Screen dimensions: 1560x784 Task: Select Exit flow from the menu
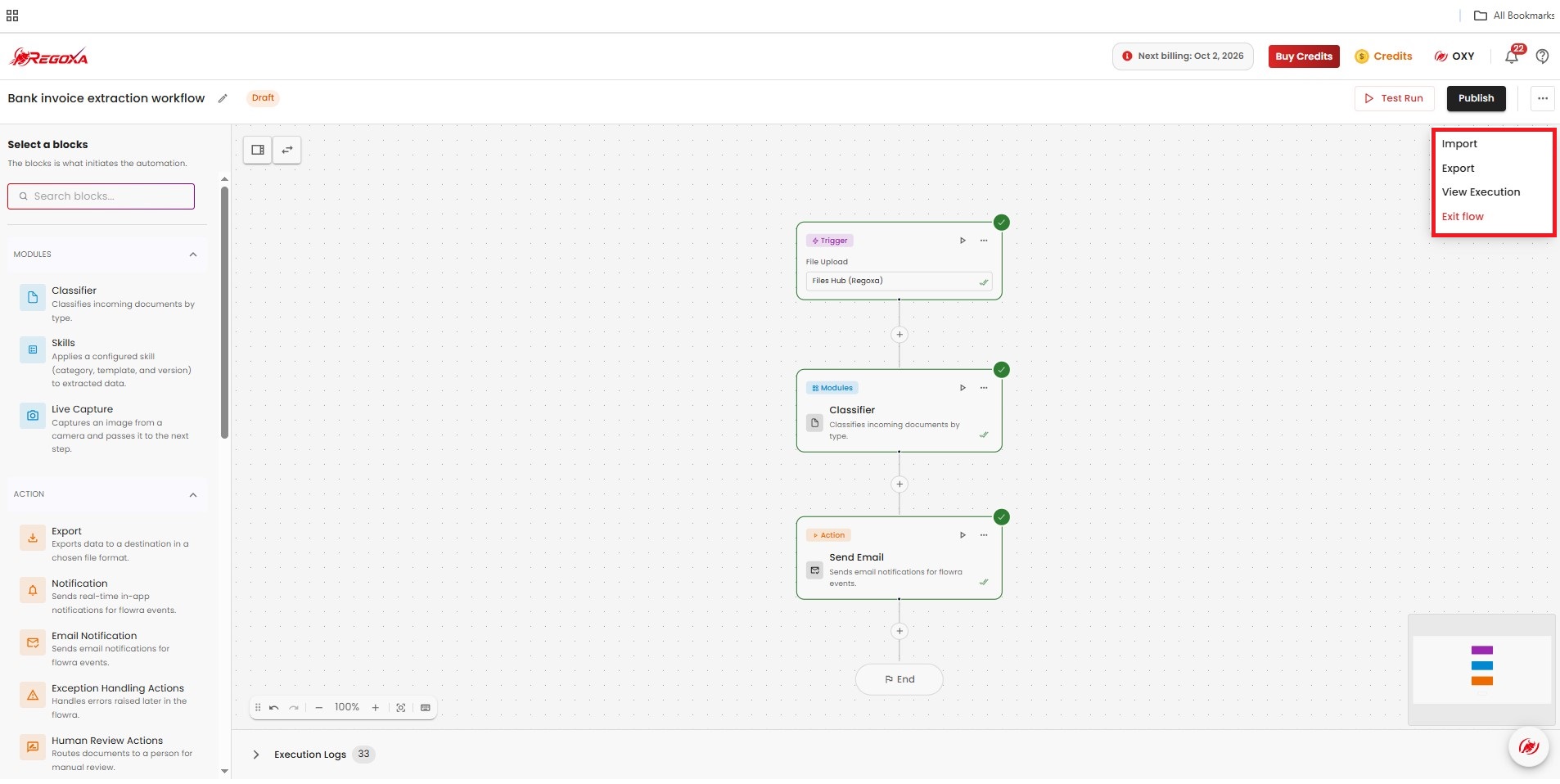coord(1463,217)
